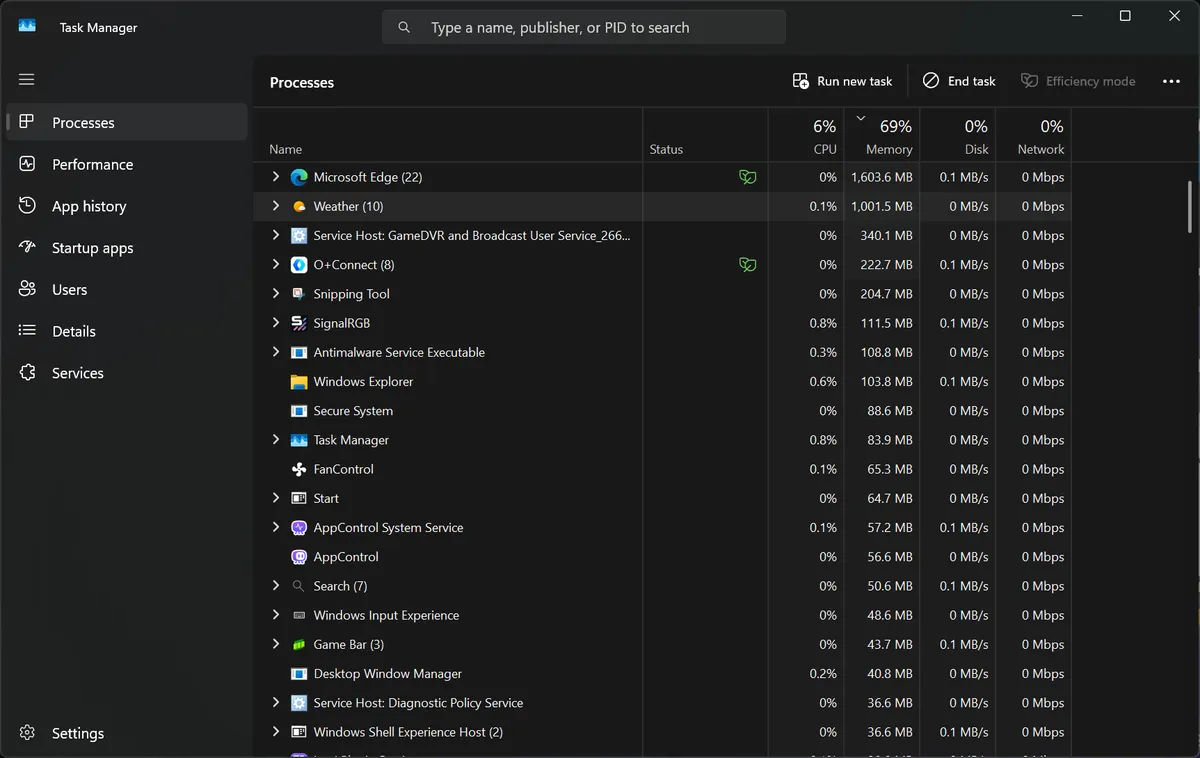The width and height of the screenshot is (1200, 758).
Task: Click the Diagnostic Policy Service icon
Action: [x=298, y=703]
